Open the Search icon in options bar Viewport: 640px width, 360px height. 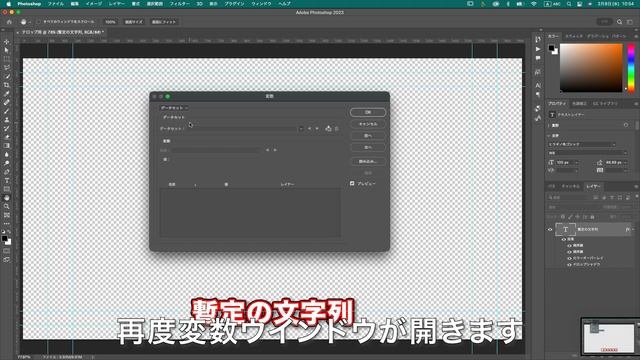point(619,22)
